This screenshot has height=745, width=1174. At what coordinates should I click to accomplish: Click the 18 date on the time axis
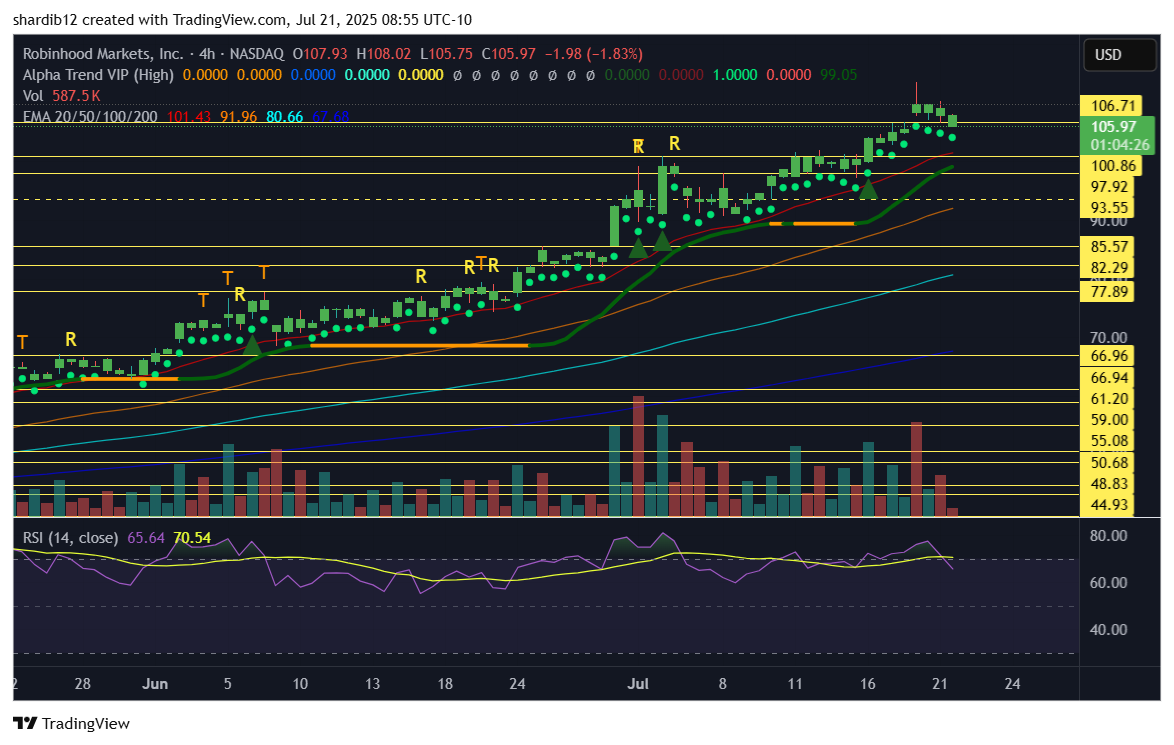[445, 684]
